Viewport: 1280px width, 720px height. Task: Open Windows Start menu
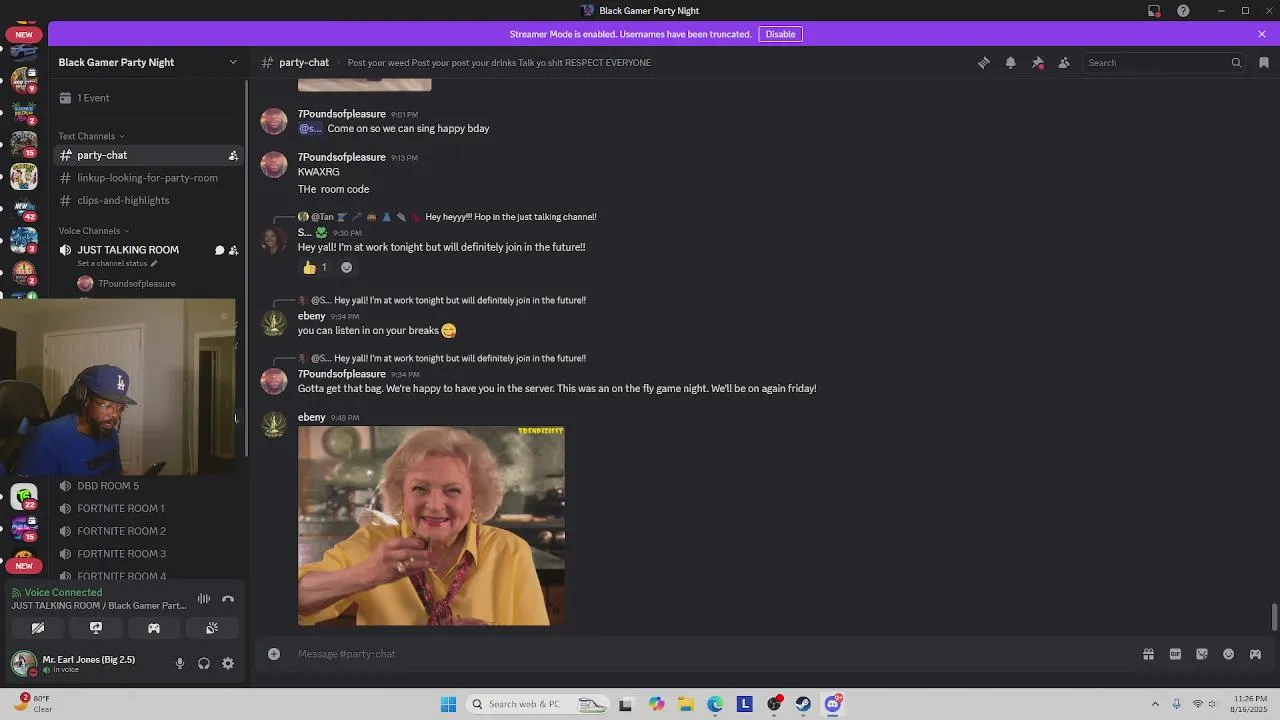(448, 704)
